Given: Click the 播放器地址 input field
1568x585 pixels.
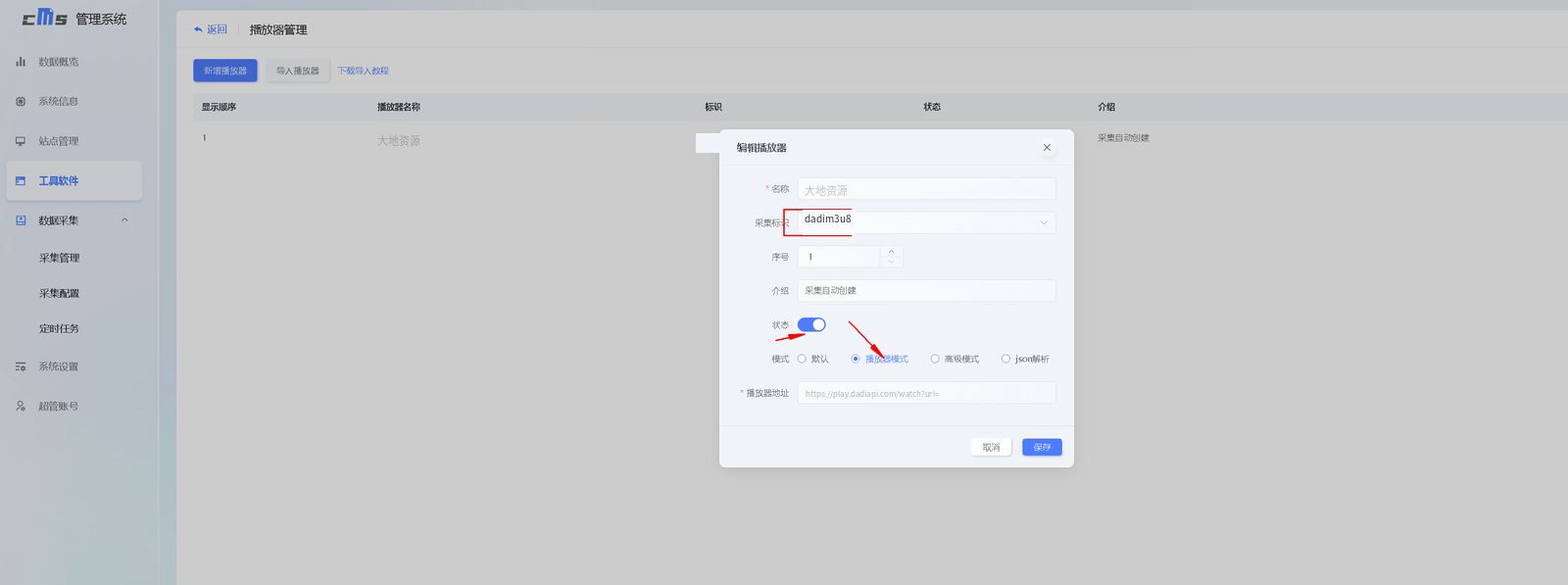Looking at the screenshot, I should click(x=927, y=393).
